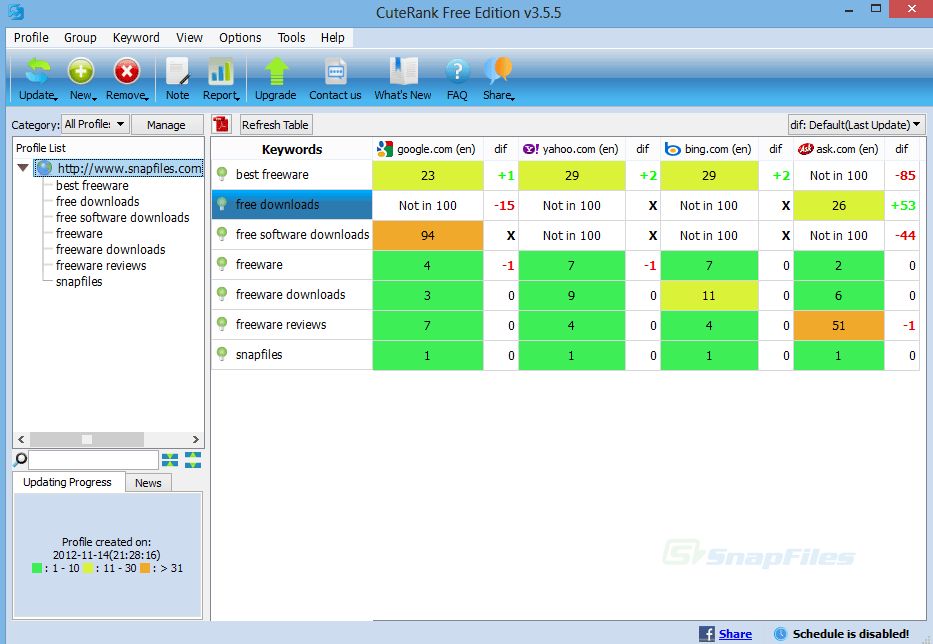Click the schedule clock icon in status bar
933x644 pixels.
pos(780,634)
